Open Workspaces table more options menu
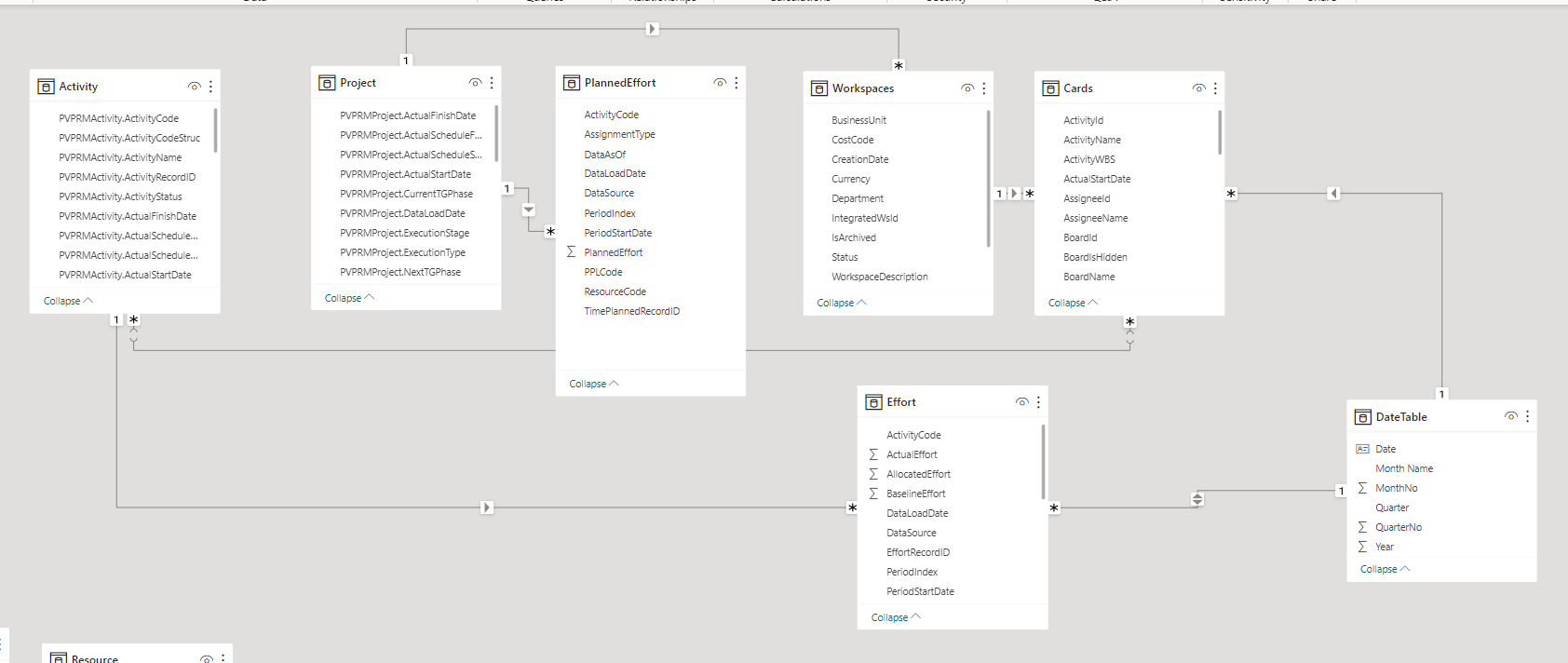1568x663 pixels. pos(984,88)
